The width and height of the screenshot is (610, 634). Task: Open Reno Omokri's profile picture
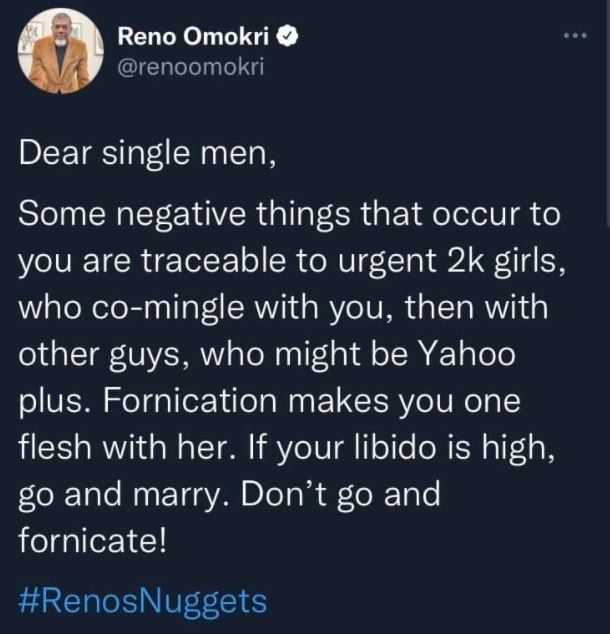pyautogui.click(x=59, y=51)
